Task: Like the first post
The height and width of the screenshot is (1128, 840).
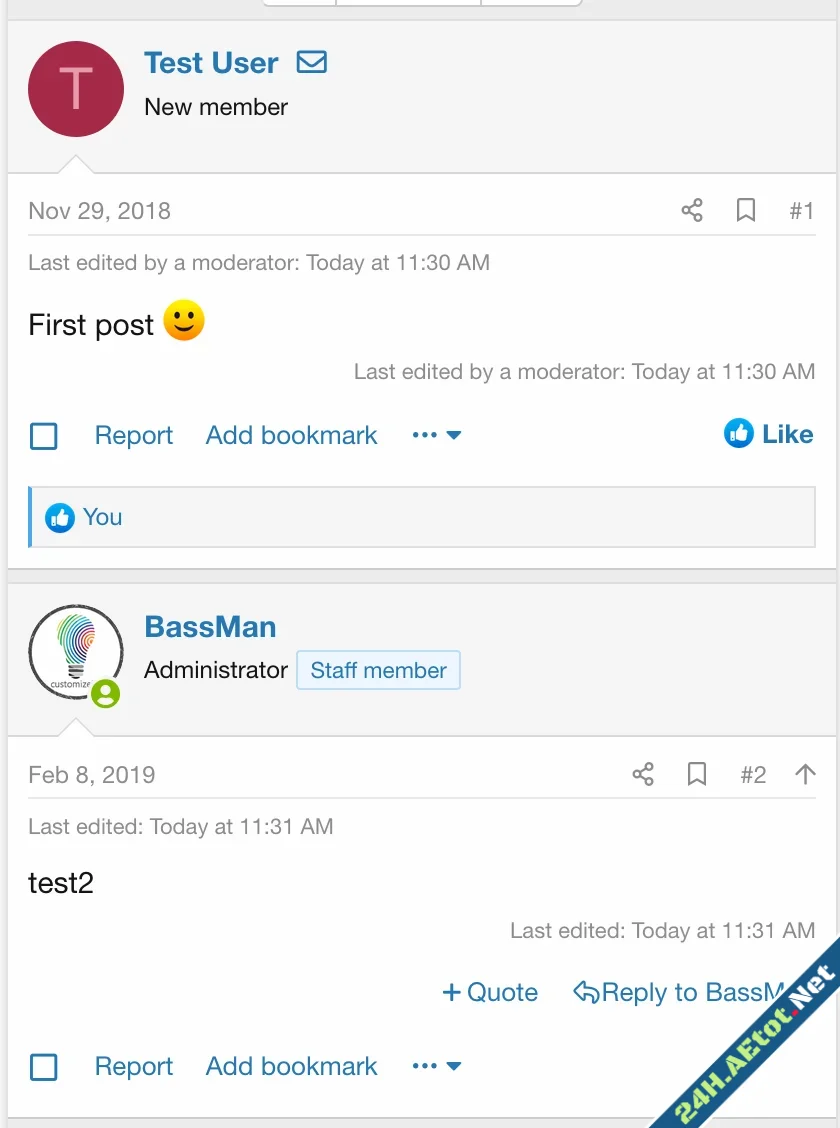Action: [769, 434]
